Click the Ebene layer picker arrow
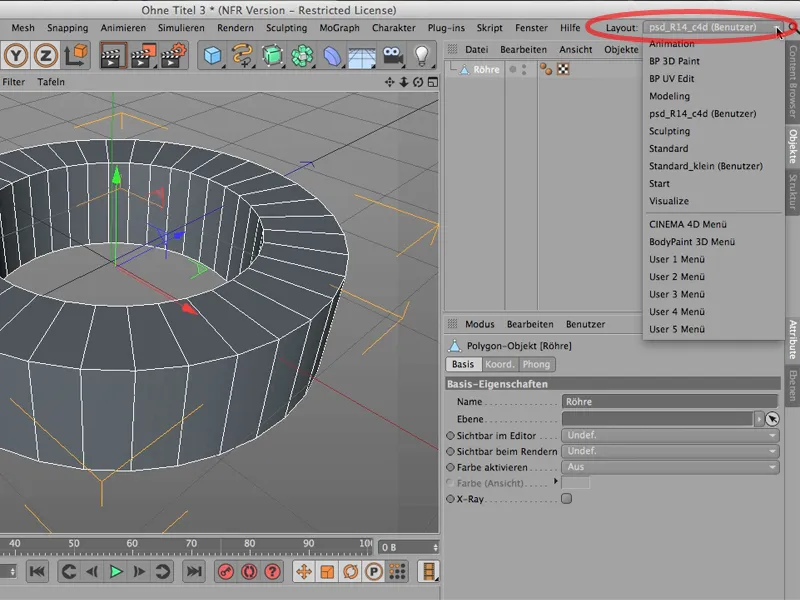 coord(772,419)
